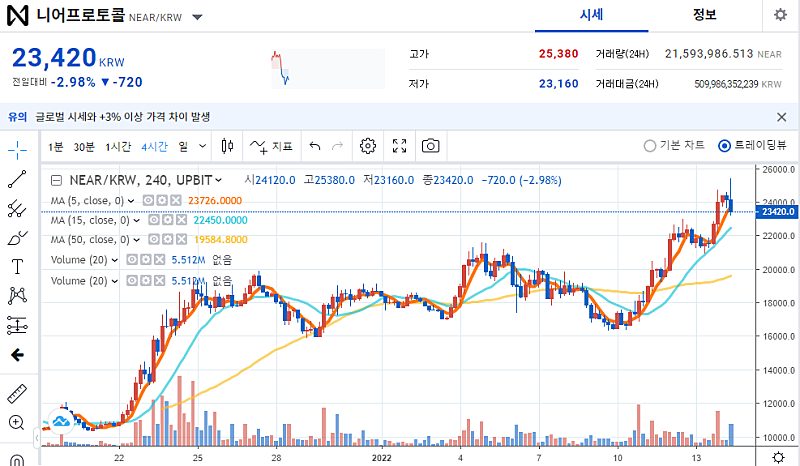Expand the second Volume (20) chevron
800x466 pixels.
pyautogui.click(x=115, y=281)
